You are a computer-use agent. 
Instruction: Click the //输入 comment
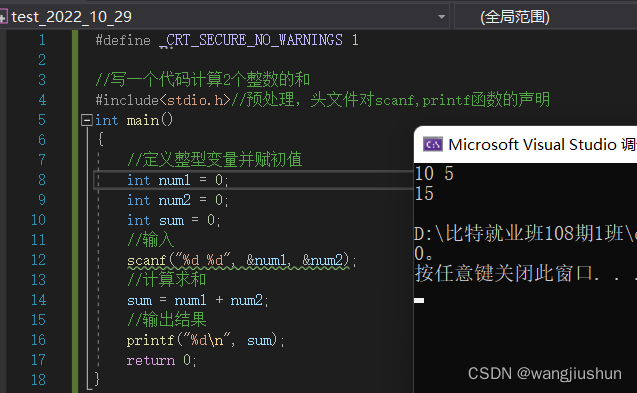pos(150,240)
